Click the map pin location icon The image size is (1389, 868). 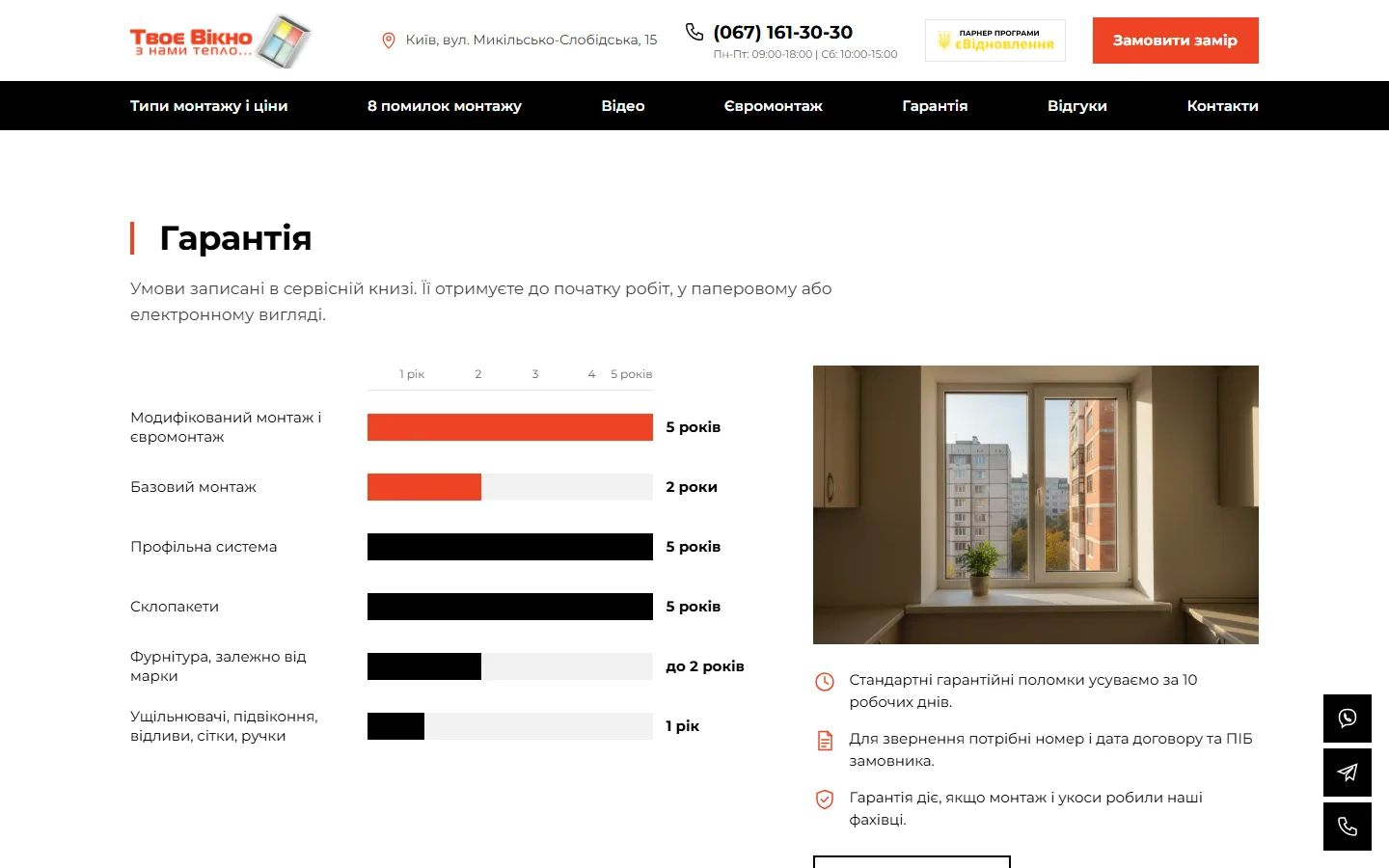click(x=389, y=41)
